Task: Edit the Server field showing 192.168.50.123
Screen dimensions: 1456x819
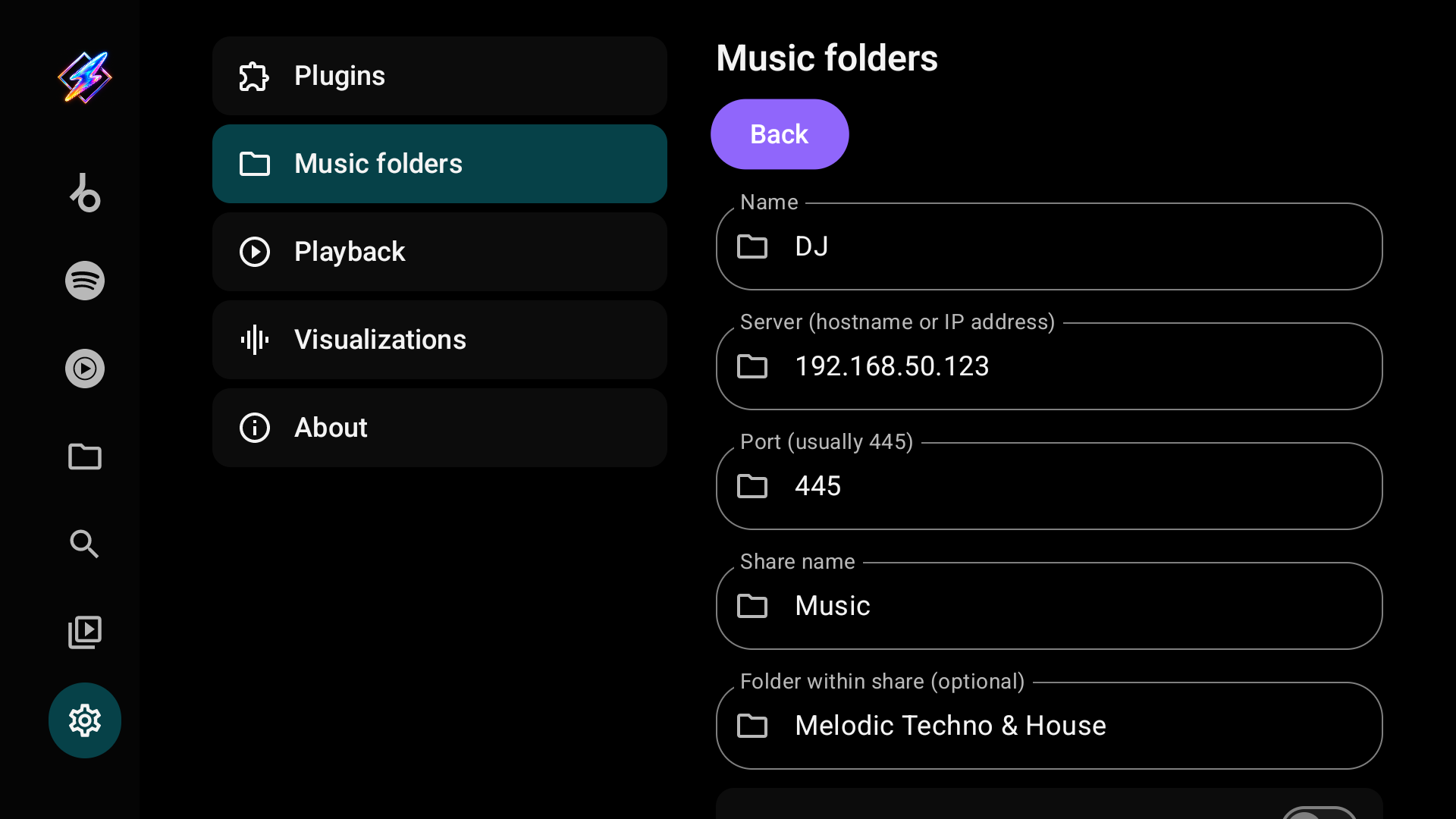Action: 1049,366
